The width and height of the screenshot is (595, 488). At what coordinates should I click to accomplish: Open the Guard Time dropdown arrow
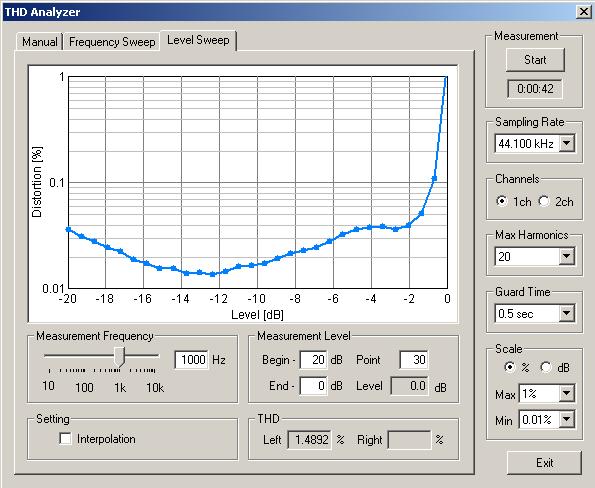[567, 313]
